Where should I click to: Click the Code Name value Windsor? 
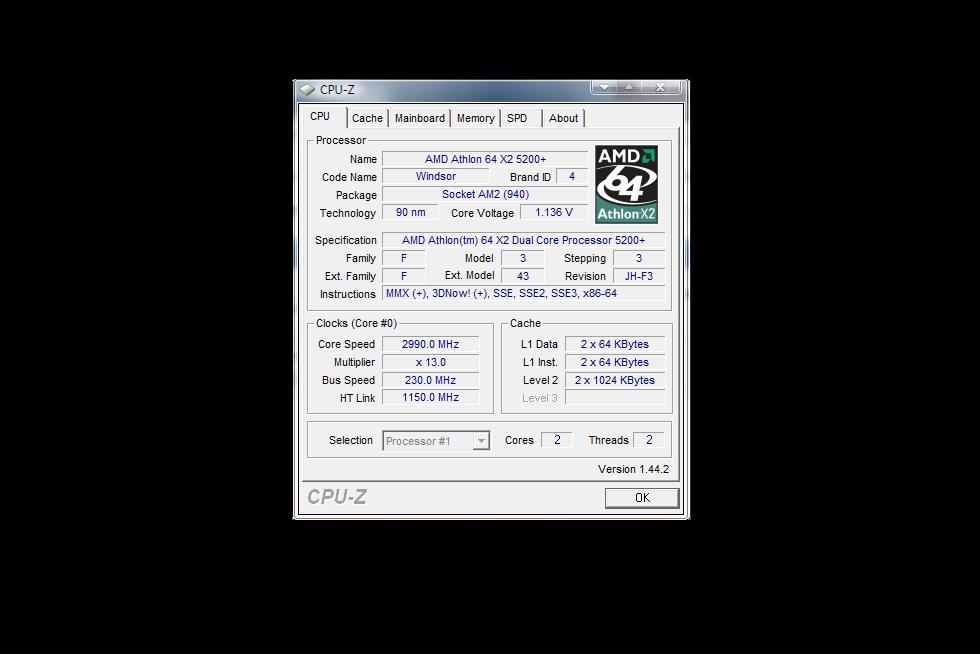tap(436, 177)
